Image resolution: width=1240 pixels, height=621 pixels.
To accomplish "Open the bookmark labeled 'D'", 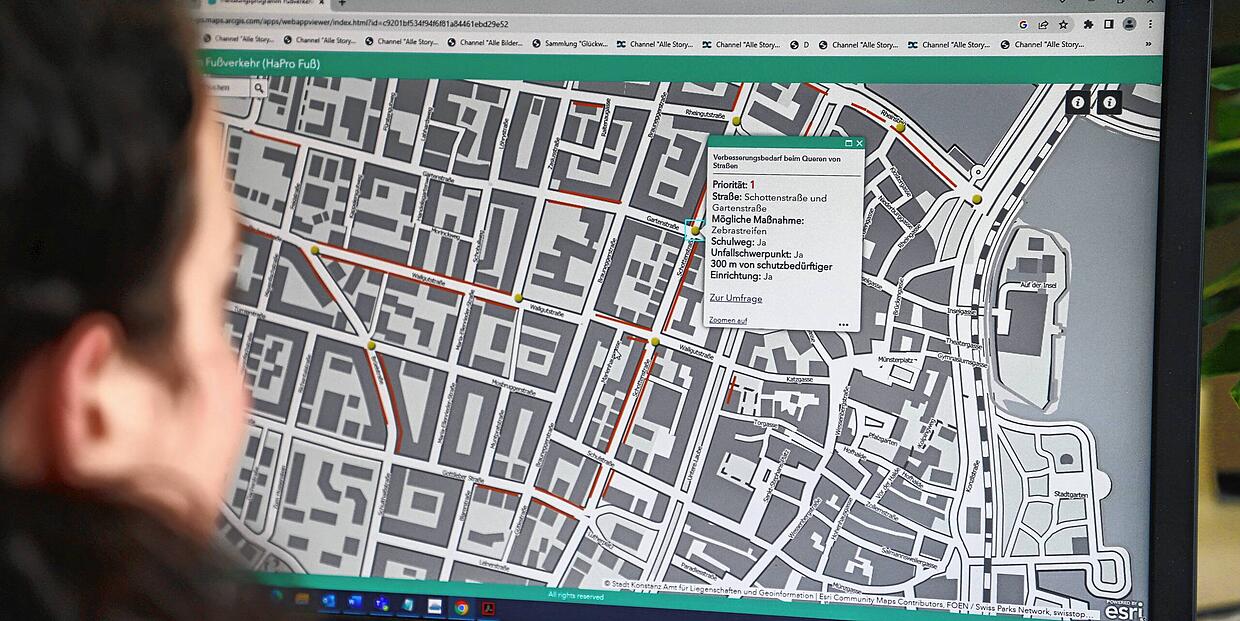I will pos(800,45).
